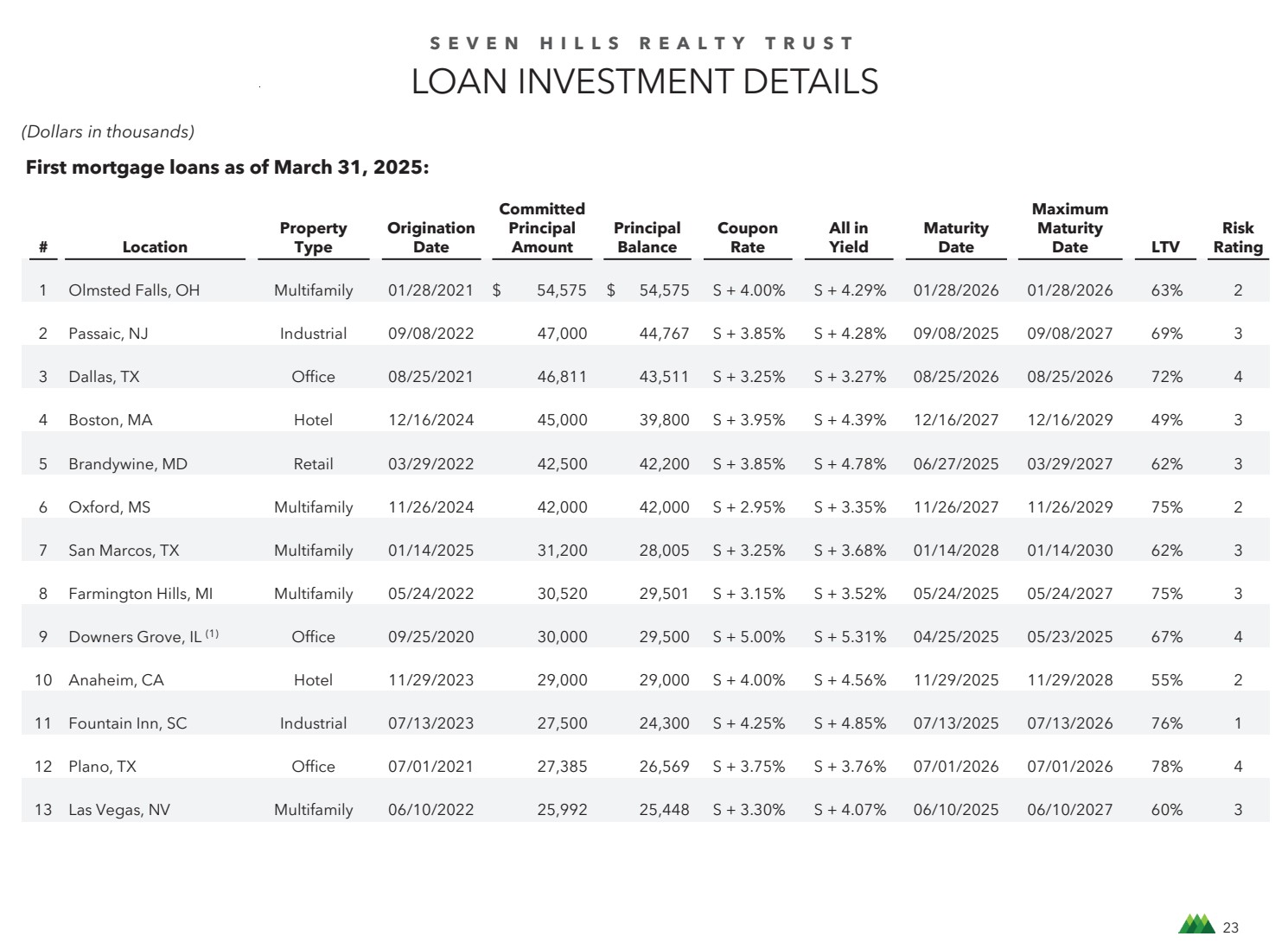The image size is (1288, 949).
Task: Select the Boston, MA loan location
Action: click(111, 420)
